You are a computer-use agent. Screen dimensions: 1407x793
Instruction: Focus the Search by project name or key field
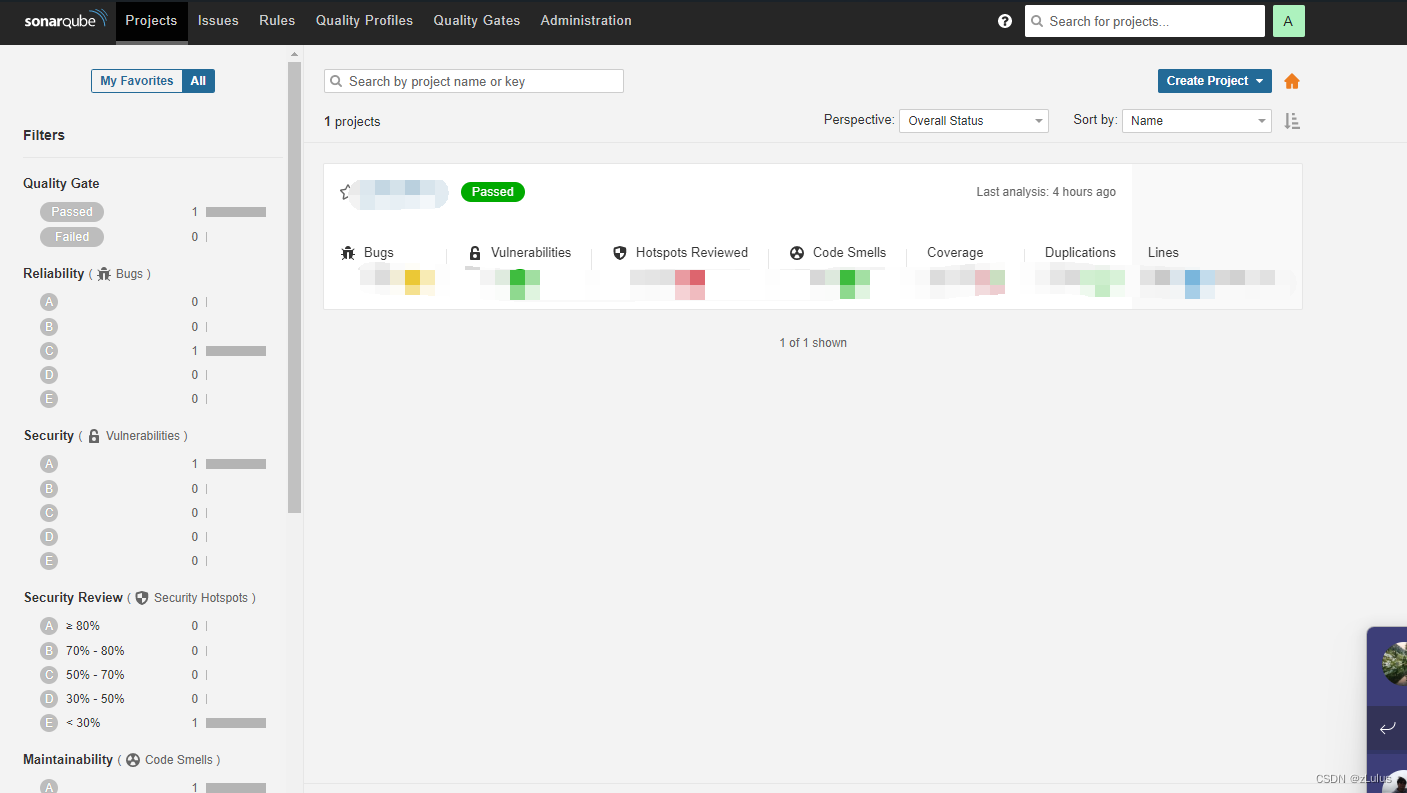coord(474,81)
